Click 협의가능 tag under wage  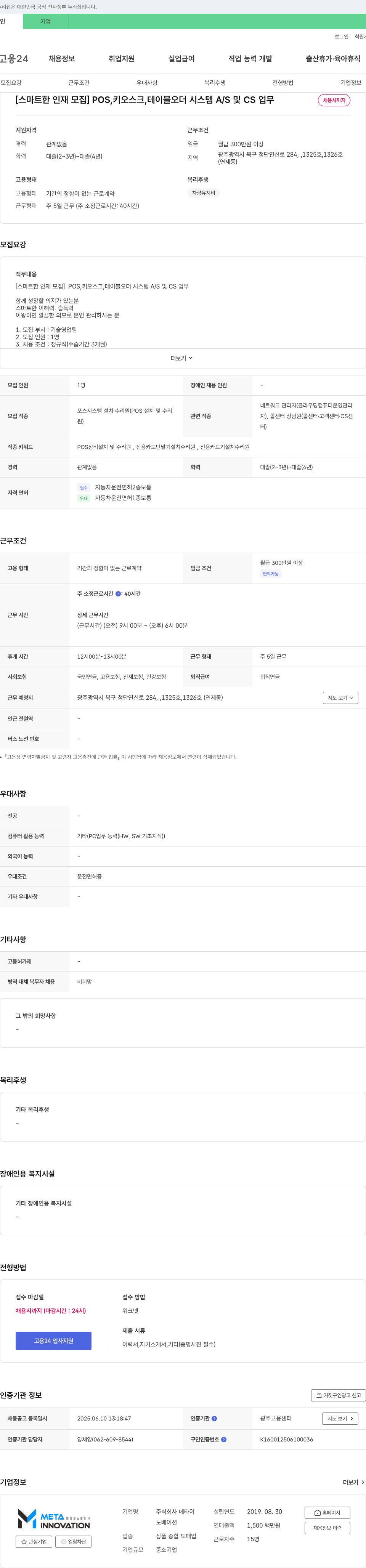click(270, 574)
